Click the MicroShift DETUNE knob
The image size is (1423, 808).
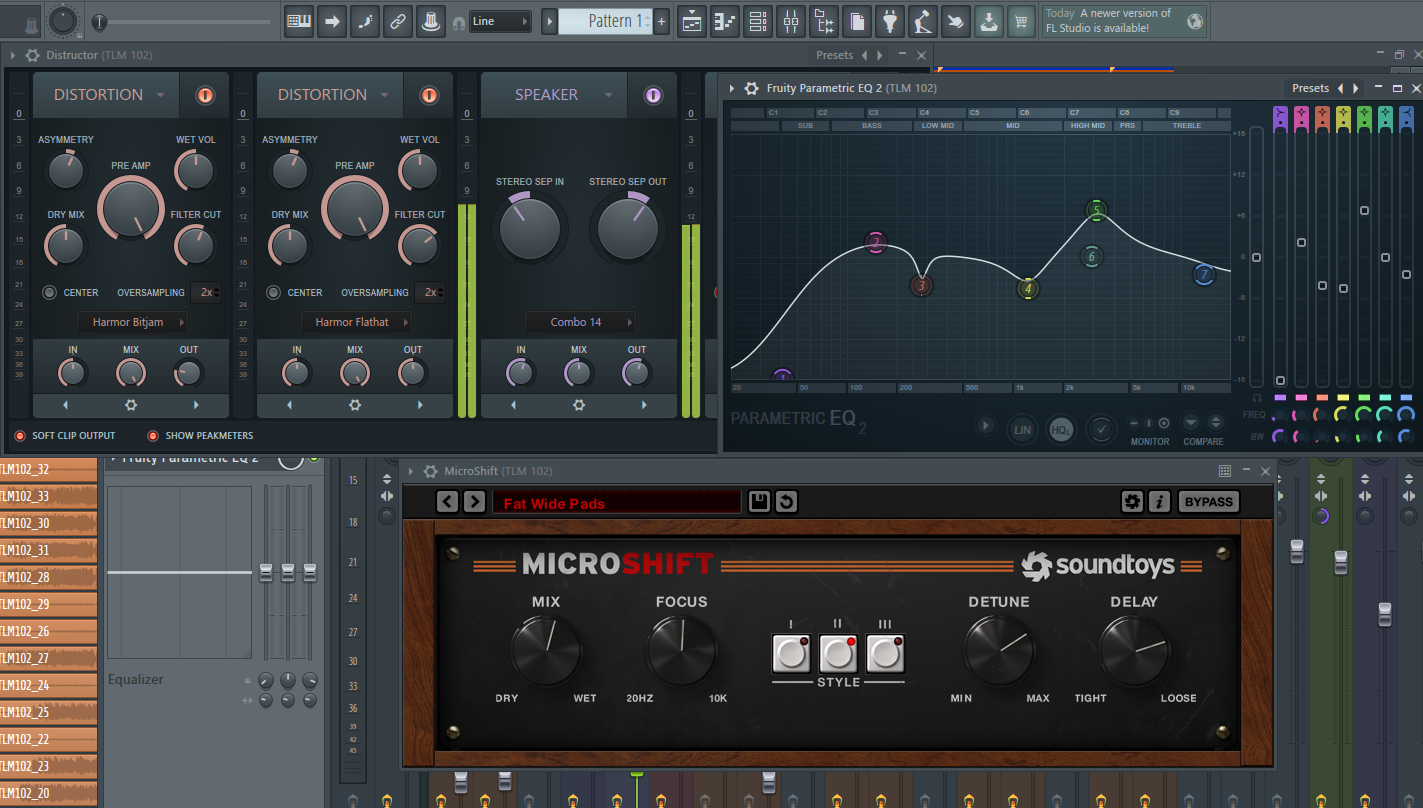(998, 651)
